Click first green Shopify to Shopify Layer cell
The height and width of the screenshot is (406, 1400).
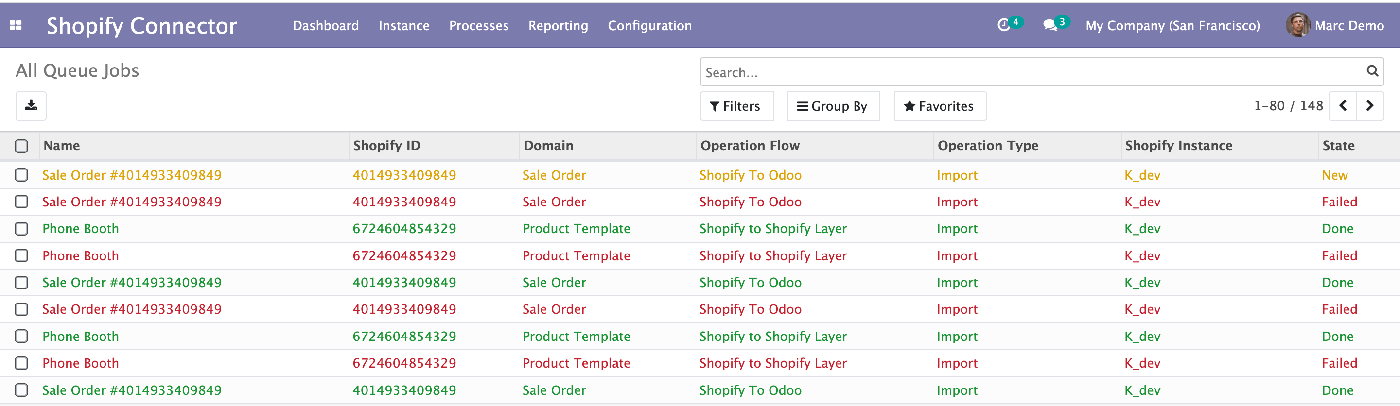(x=773, y=229)
